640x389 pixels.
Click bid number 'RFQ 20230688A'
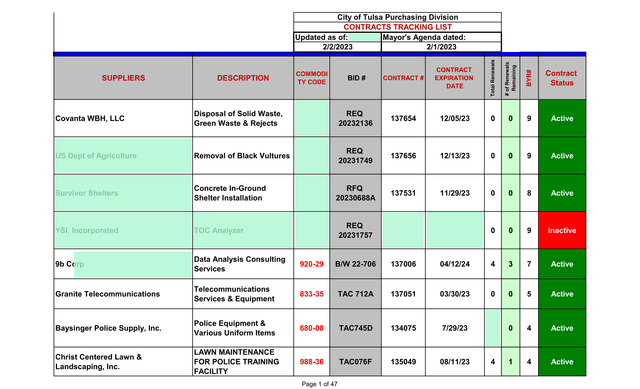coord(355,193)
